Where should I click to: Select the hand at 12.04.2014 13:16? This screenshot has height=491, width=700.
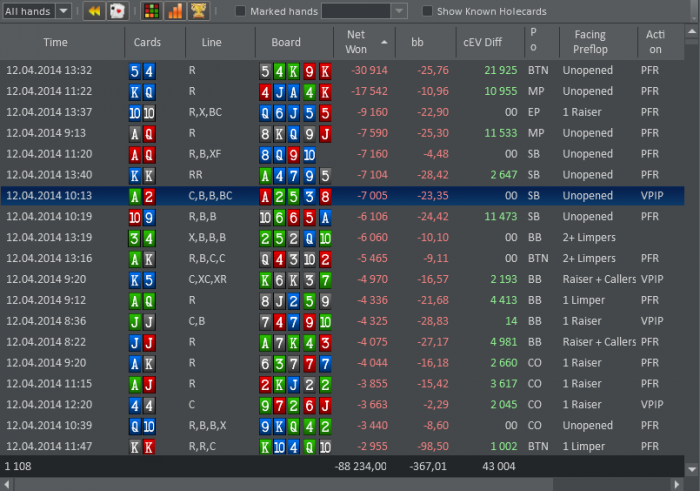(342, 258)
